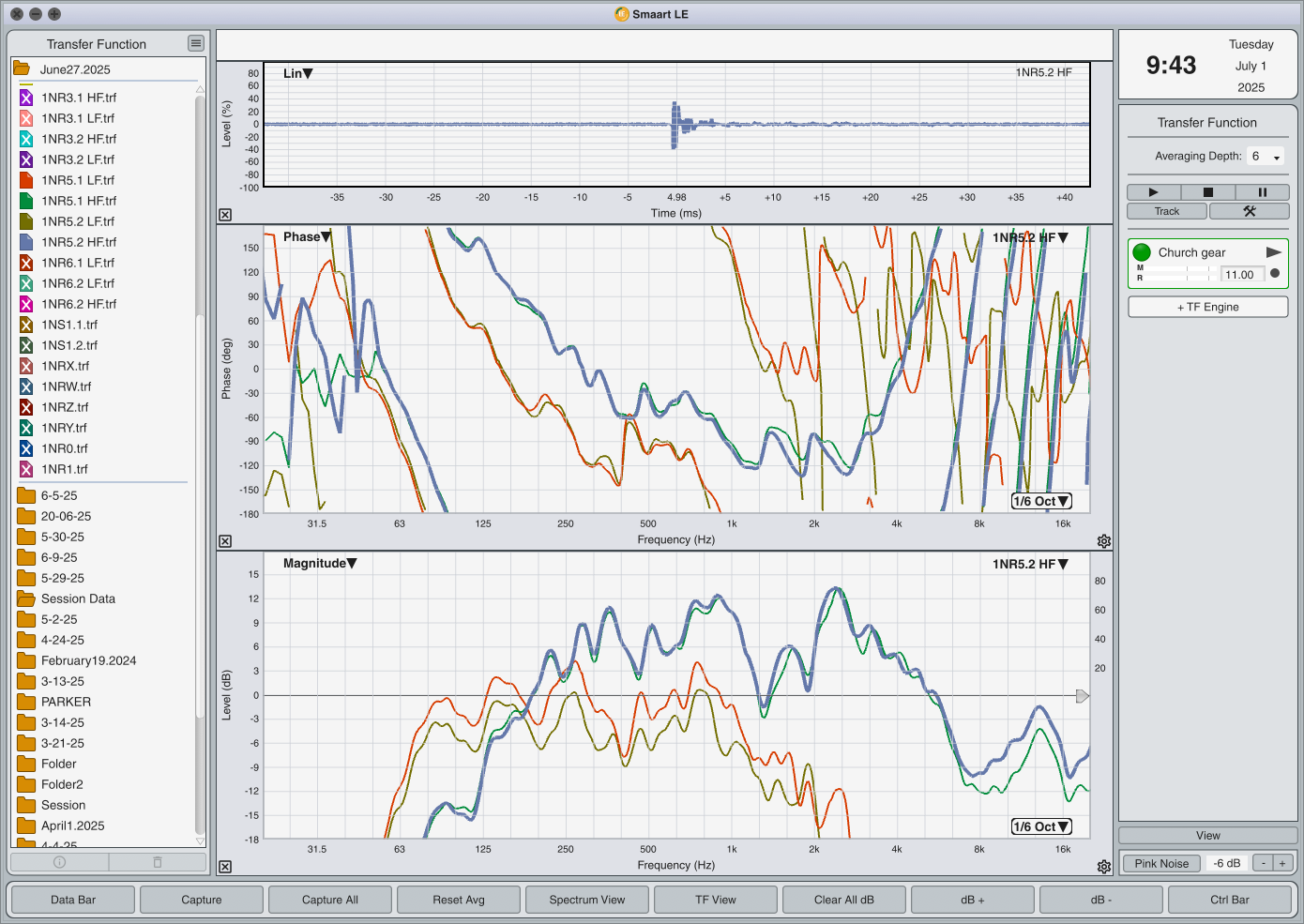This screenshot has width=1304, height=924.
Task: Open the February19.2024 folder
Action: click(x=26, y=660)
